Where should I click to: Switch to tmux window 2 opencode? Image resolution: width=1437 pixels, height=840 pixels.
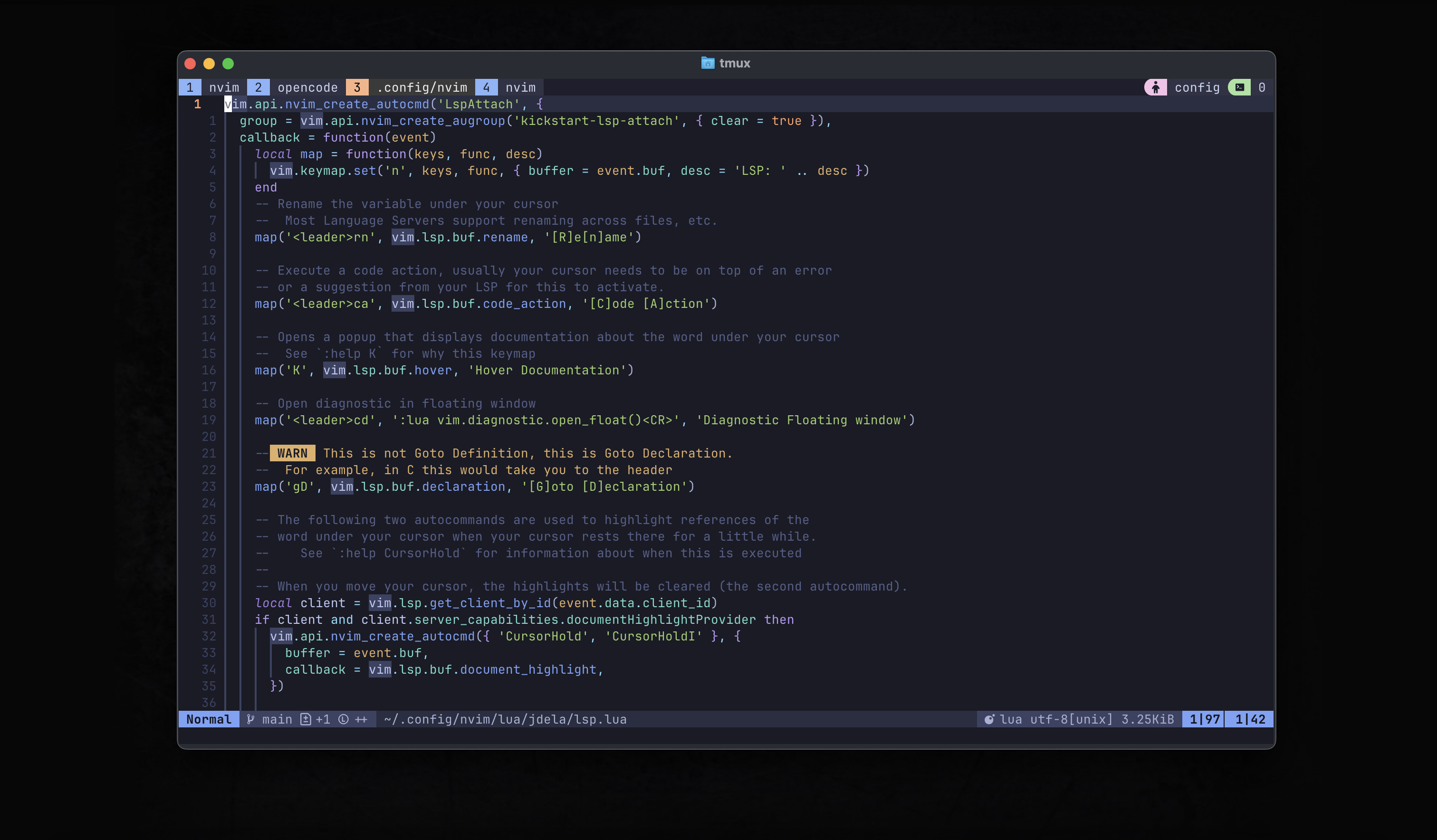click(x=307, y=87)
